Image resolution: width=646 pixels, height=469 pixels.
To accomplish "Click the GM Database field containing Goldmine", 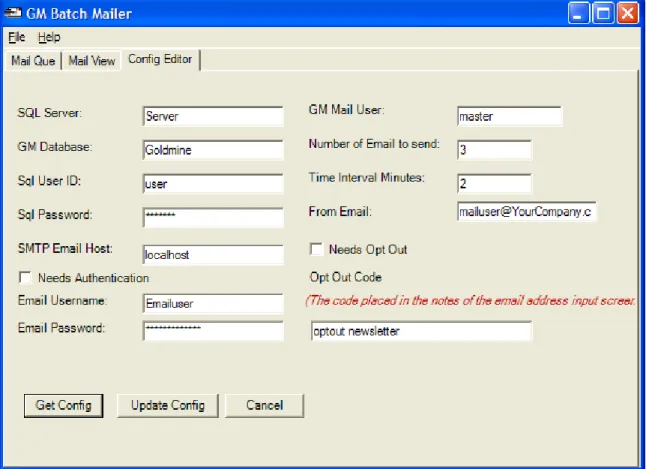I will 213,150.
